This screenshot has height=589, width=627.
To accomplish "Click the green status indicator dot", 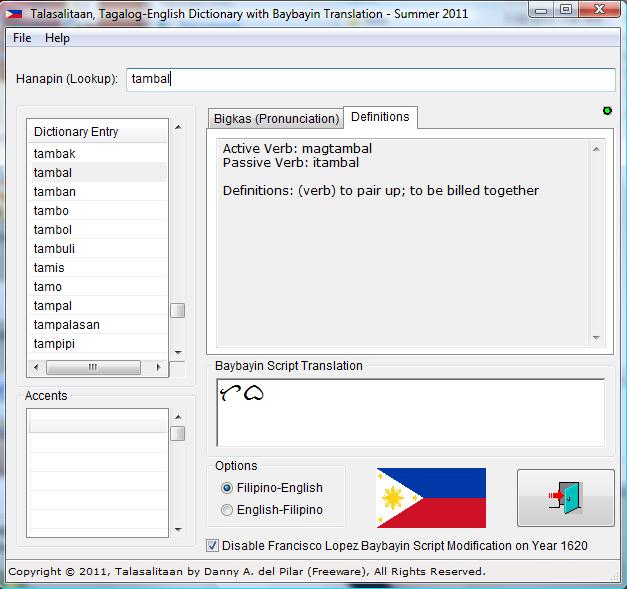I will 607,111.
